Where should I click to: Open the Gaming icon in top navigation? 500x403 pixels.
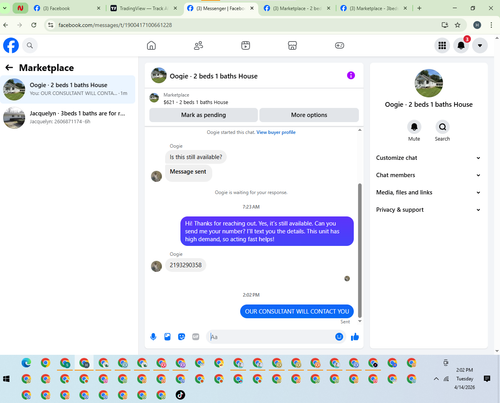(339, 45)
